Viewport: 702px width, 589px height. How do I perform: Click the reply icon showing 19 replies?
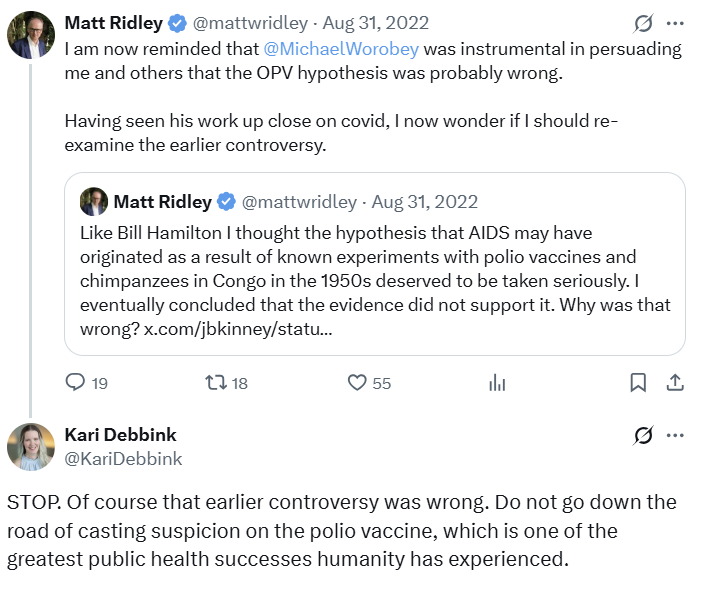(x=76, y=382)
